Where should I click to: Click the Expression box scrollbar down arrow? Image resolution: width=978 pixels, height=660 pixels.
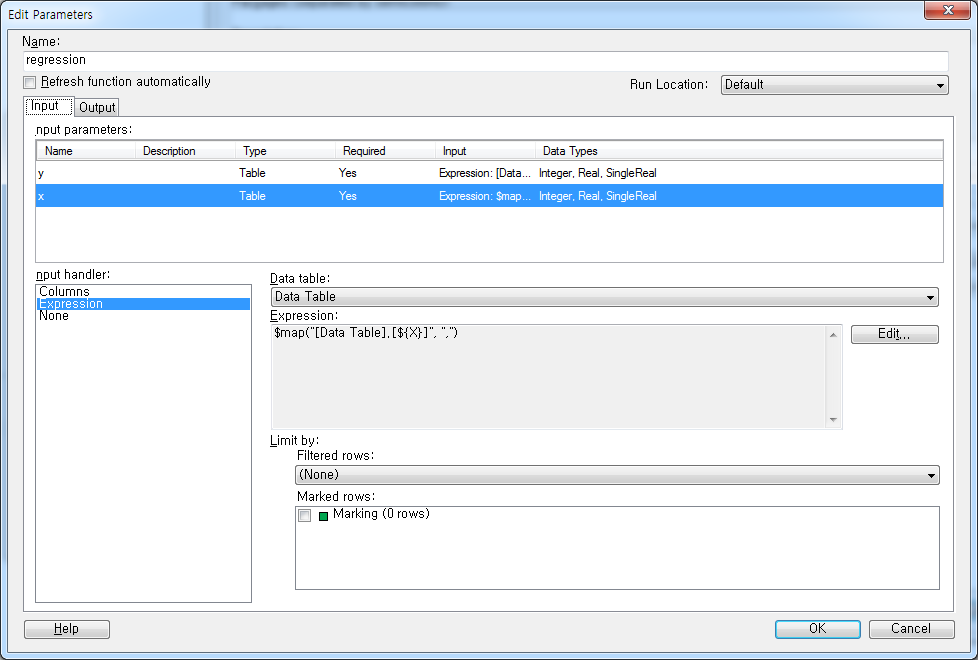833,421
